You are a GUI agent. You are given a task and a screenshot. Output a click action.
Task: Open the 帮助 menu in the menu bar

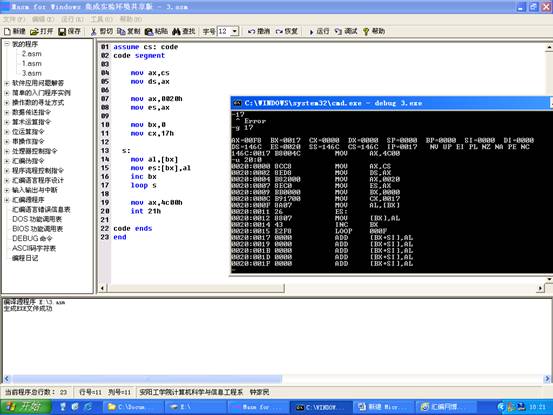tap(131, 19)
